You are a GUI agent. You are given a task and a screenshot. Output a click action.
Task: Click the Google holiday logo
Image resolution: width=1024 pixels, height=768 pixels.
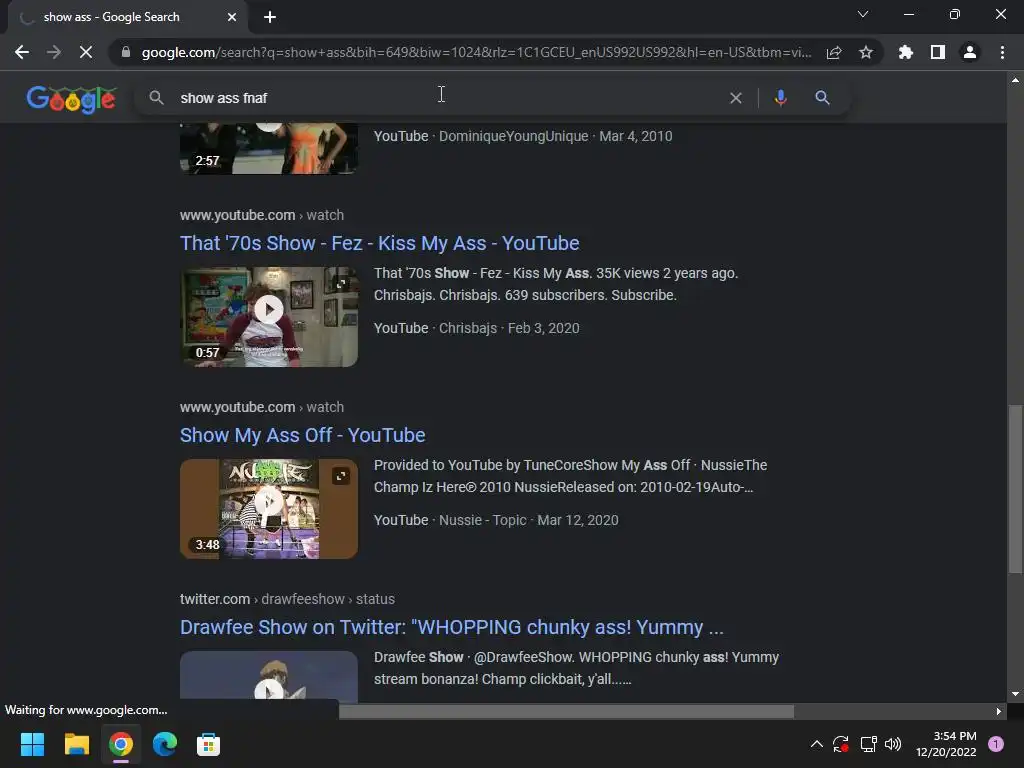[71, 99]
